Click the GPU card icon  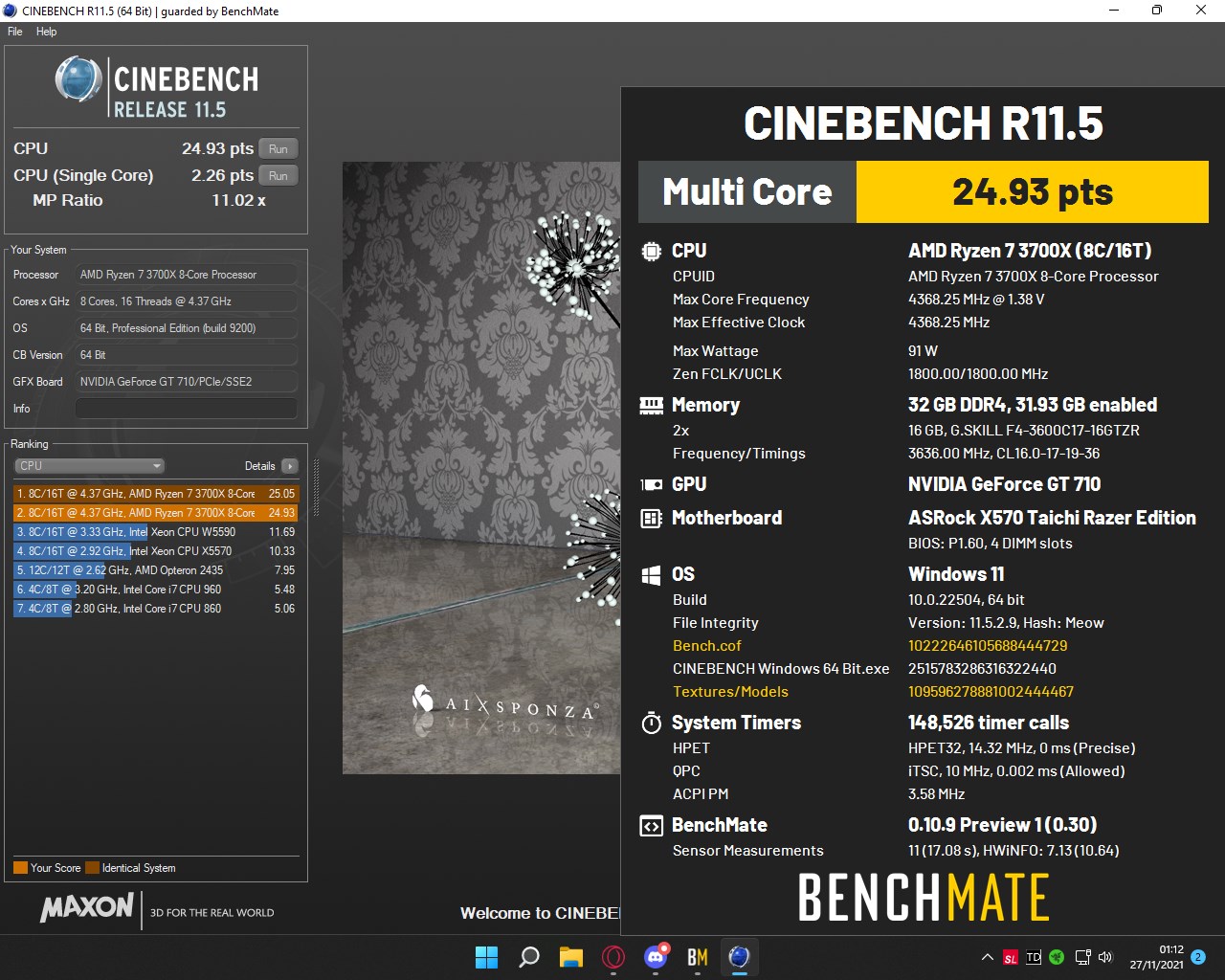[651, 485]
